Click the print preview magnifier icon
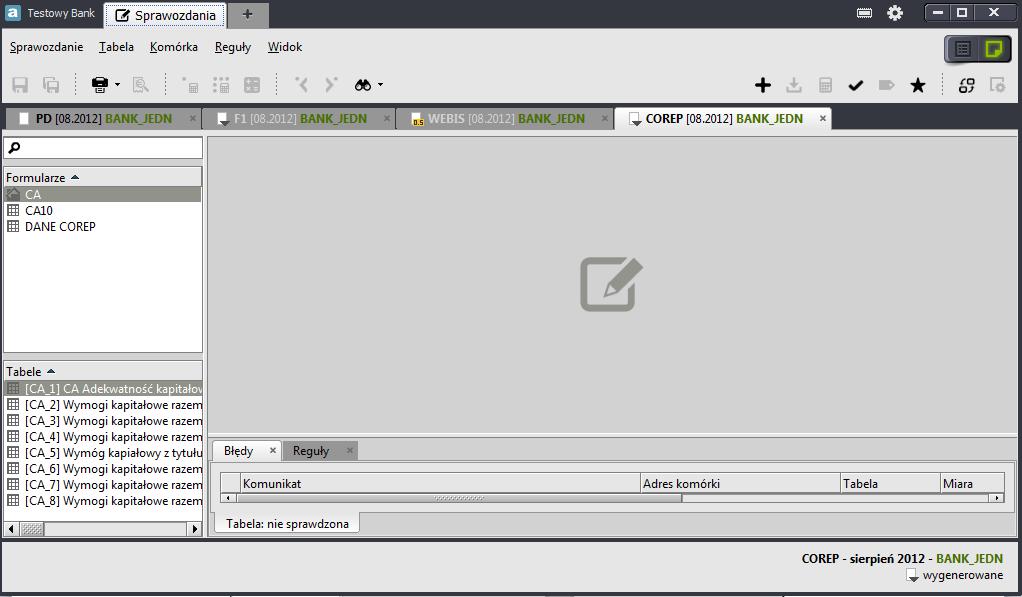1022x597 pixels. (x=140, y=85)
